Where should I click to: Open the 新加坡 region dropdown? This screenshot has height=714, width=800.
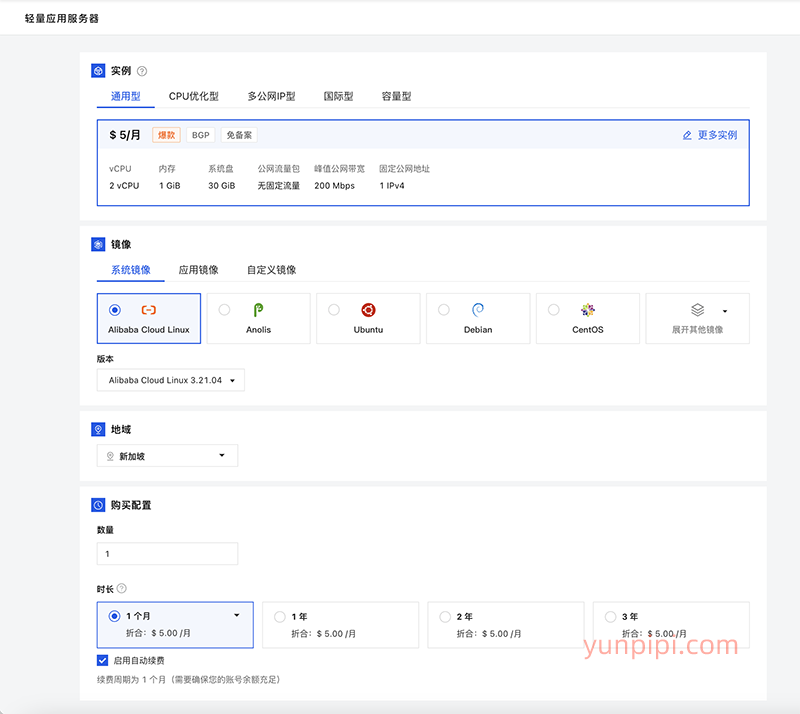tap(167, 455)
